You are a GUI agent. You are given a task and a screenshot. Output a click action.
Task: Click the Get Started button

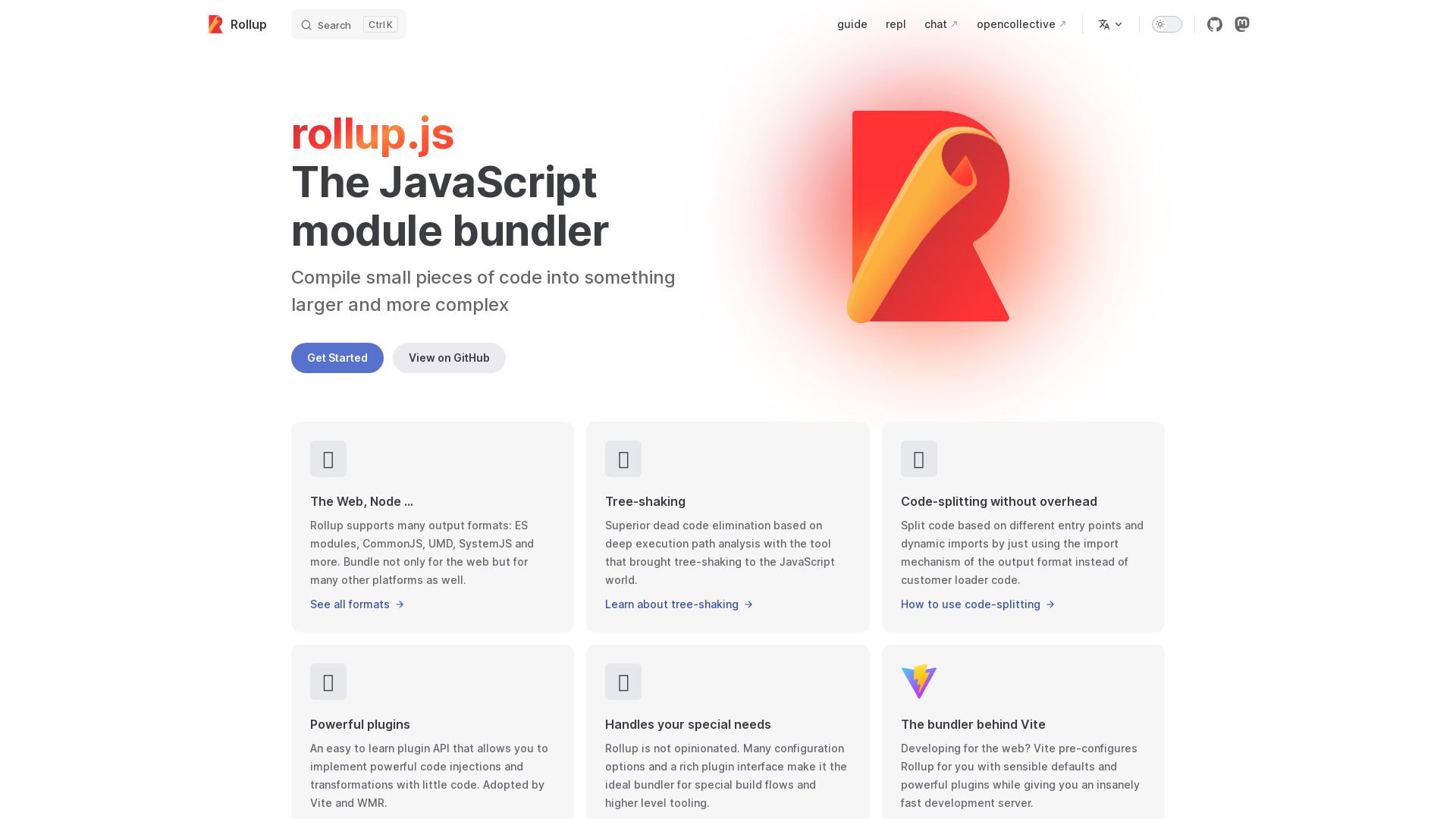click(337, 358)
